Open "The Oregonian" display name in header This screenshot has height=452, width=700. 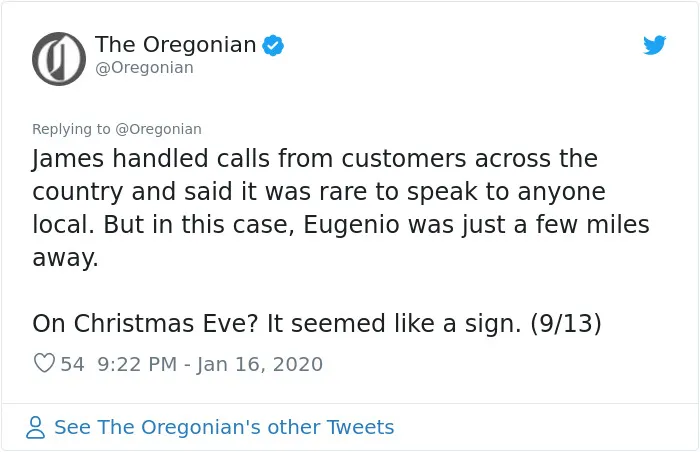175,45
